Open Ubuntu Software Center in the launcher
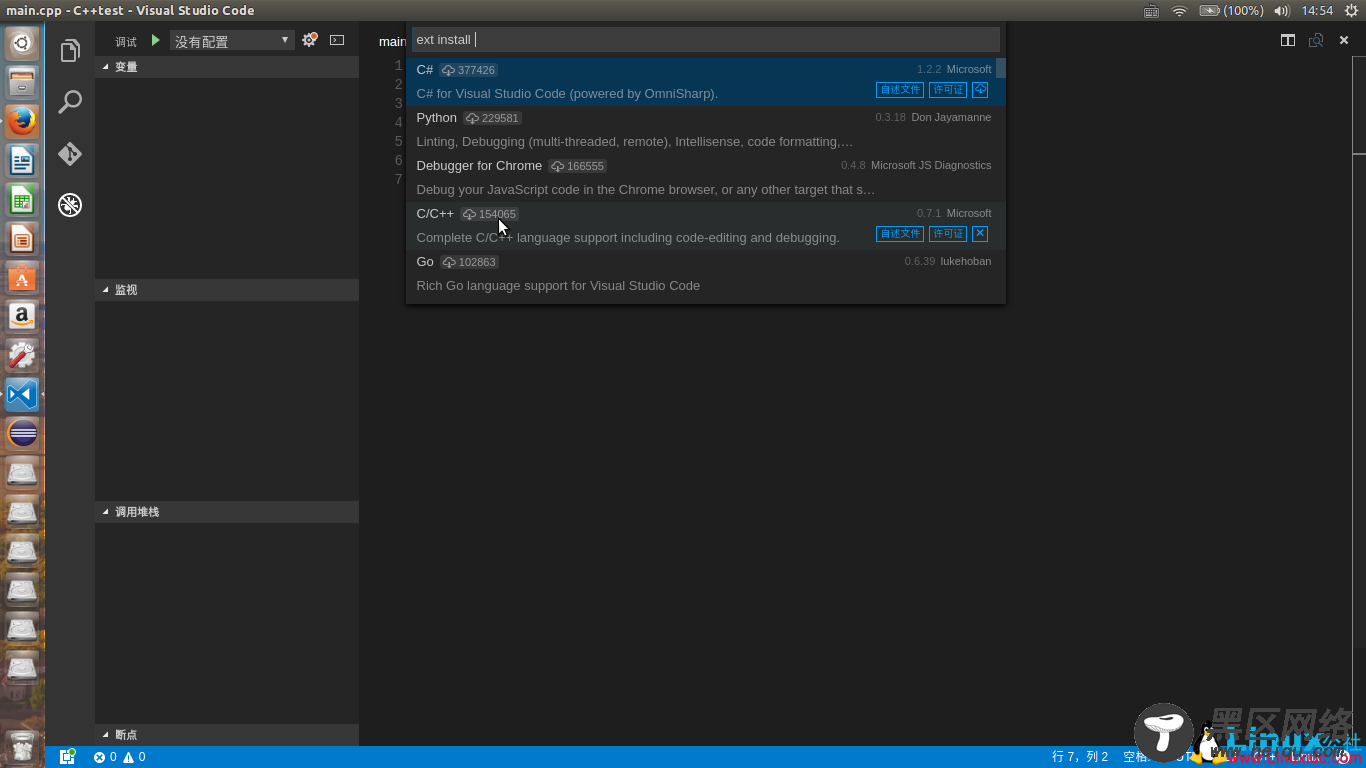 22,277
